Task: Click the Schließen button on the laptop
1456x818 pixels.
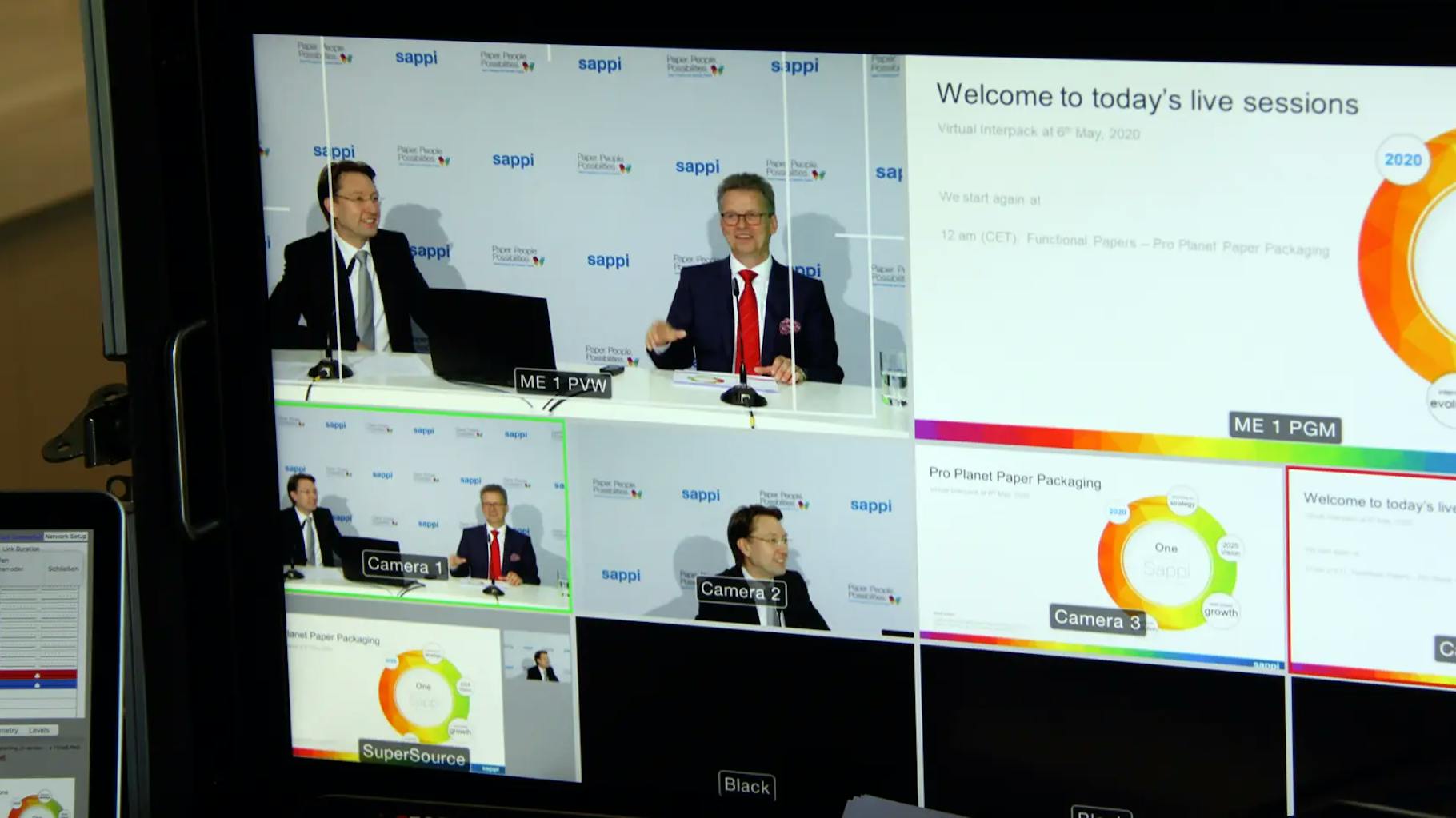Action: 63,569
